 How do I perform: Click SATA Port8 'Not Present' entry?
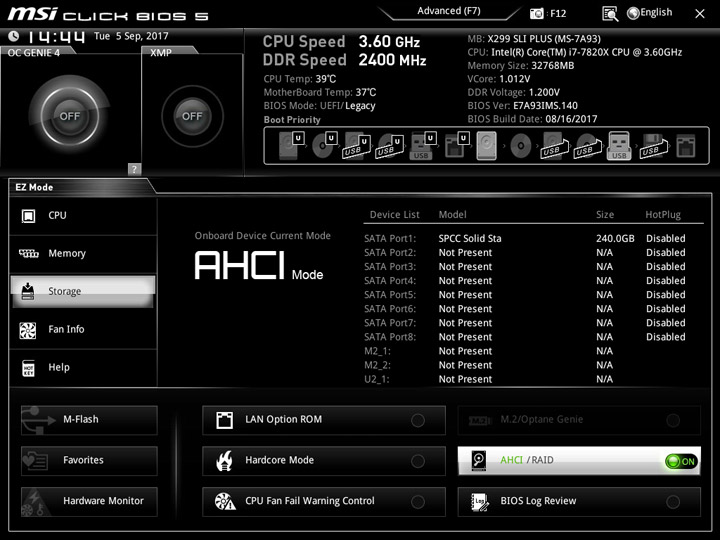click(x=465, y=337)
